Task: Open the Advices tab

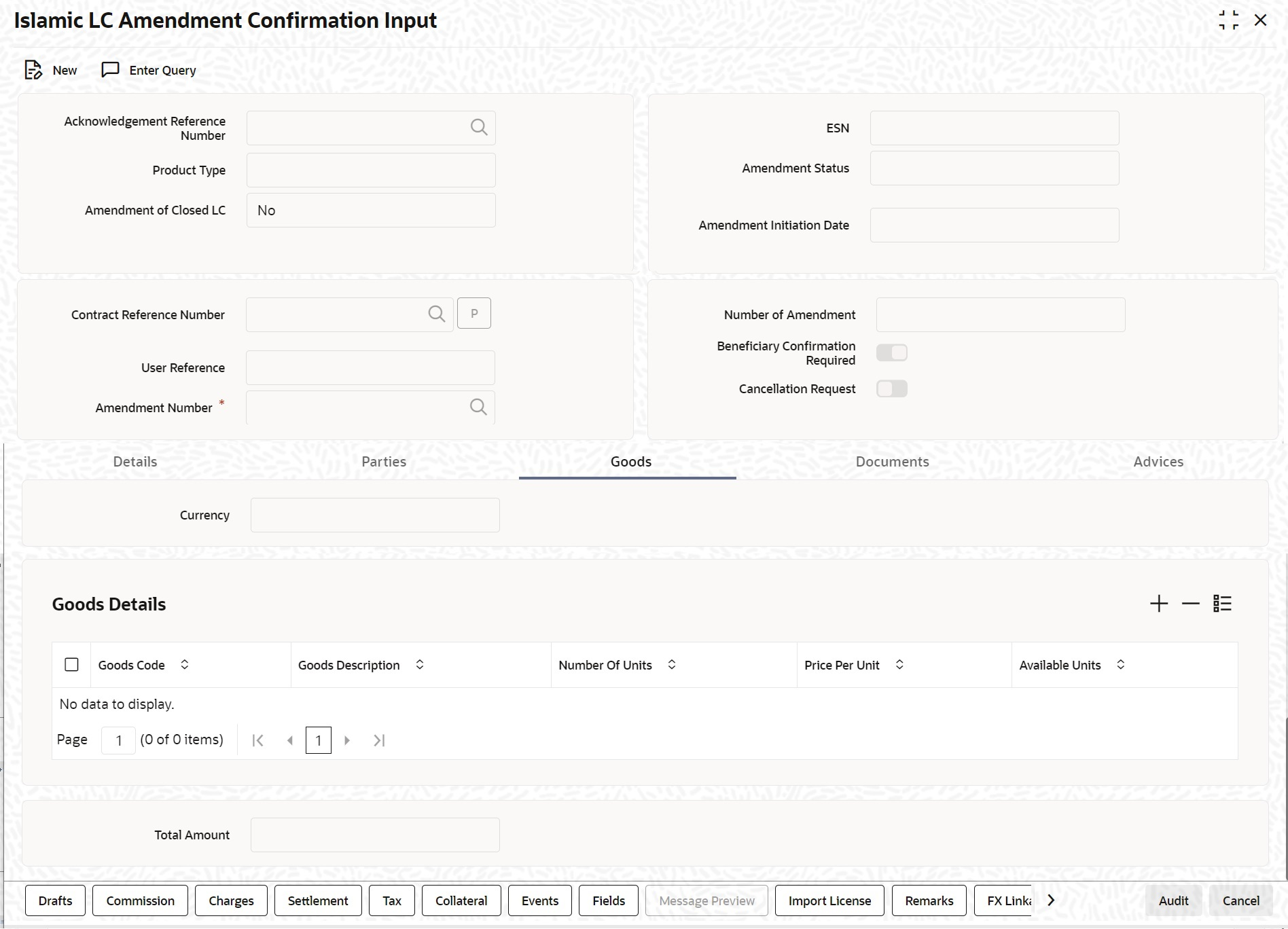Action: (1158, 462)
